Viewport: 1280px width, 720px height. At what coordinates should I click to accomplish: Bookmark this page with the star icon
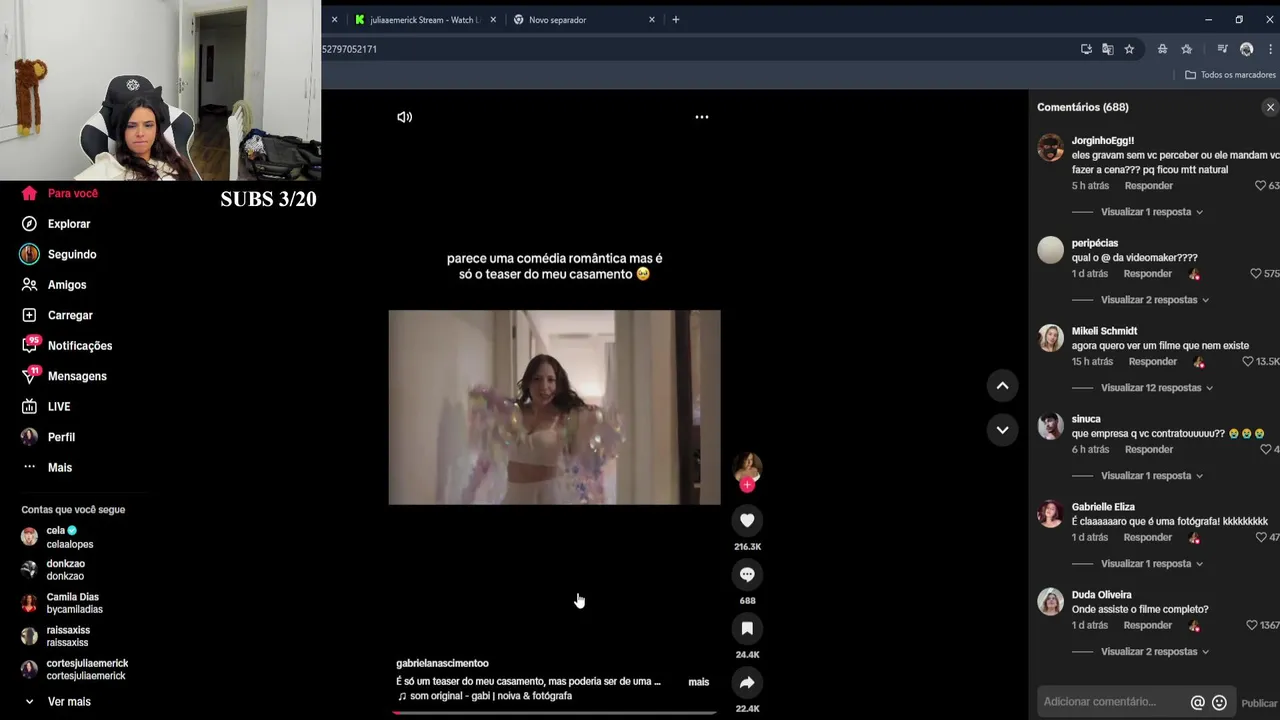[x=1129, y=49]
